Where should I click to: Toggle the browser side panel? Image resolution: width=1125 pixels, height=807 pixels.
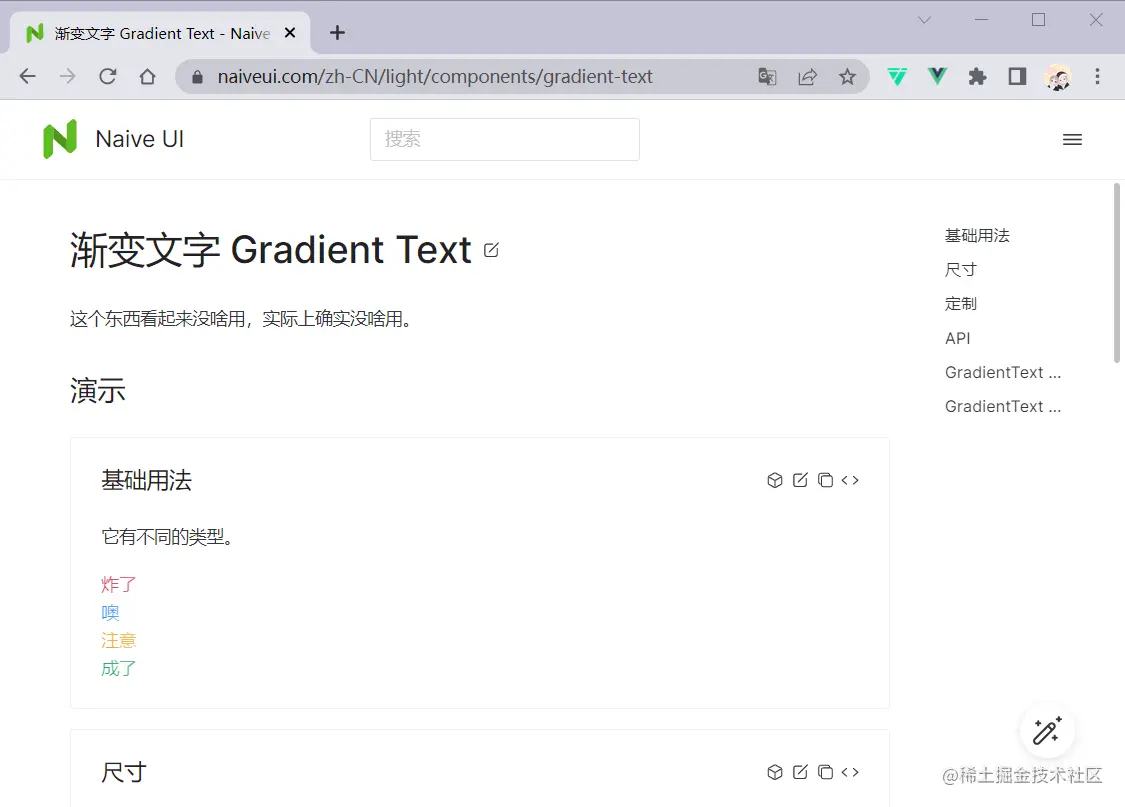tap(1017, 76)
